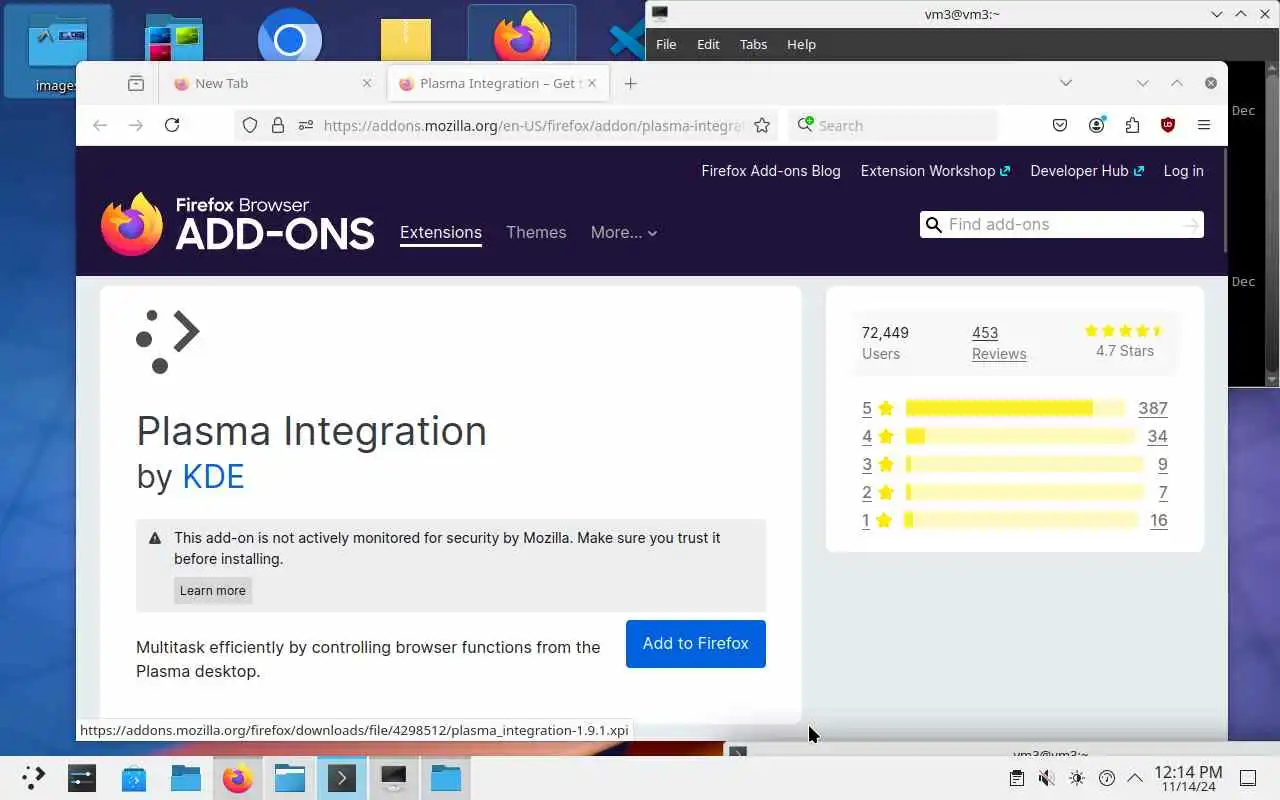1280x800 pixels.
Task: Click the Firefox Search bar field
Action: (x=893, y=125)
